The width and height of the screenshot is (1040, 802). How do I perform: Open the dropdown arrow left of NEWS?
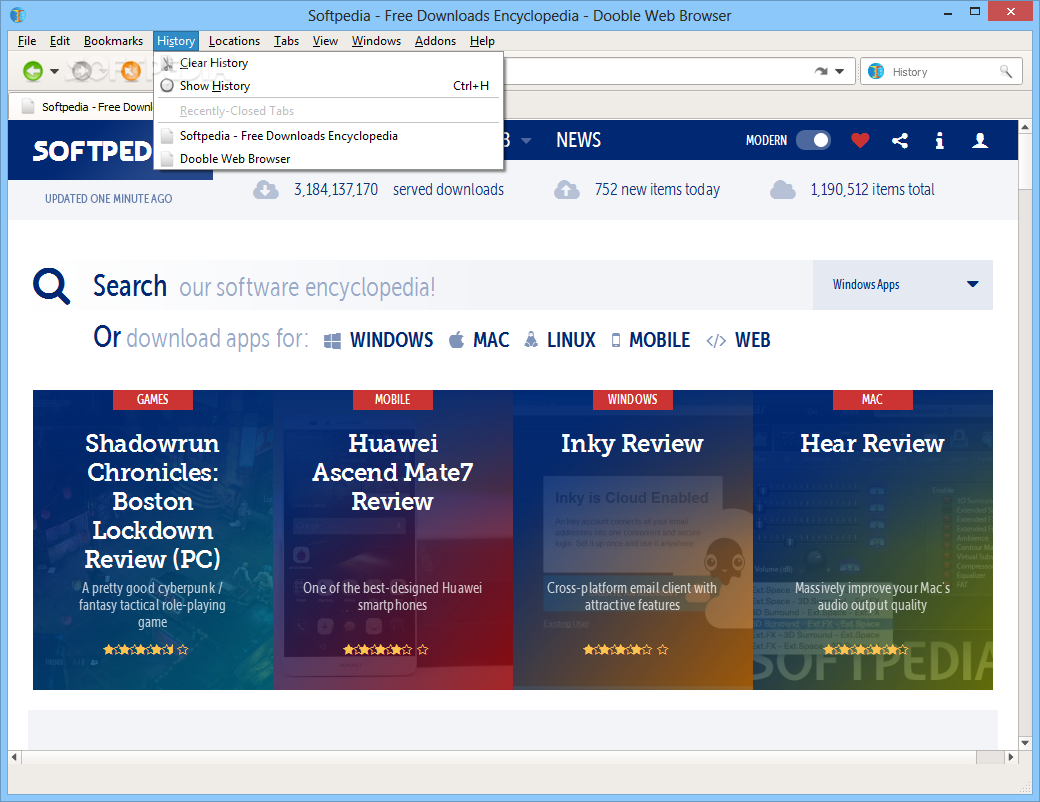(x=526, y=140)
